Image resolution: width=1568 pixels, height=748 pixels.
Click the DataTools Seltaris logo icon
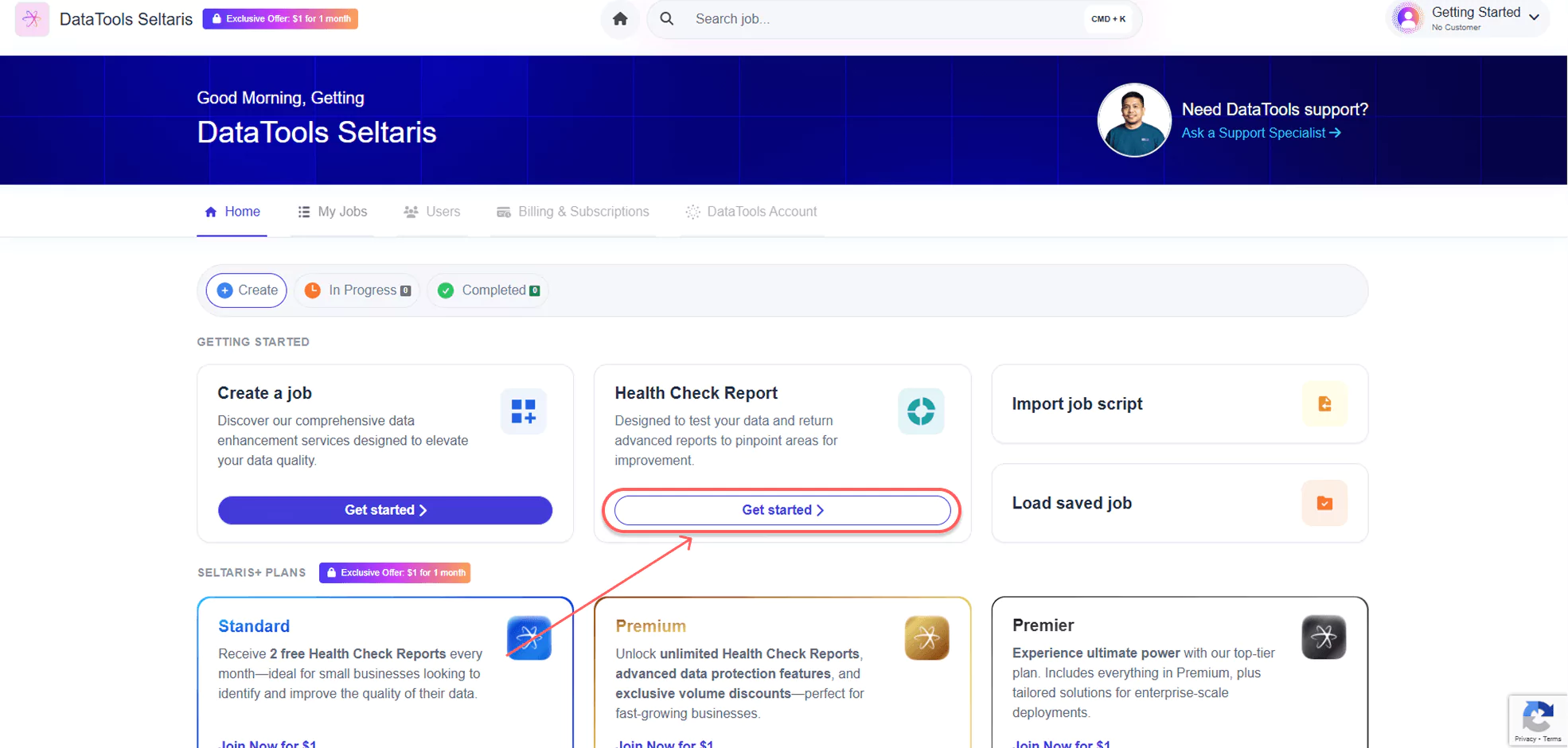pos(32,19)
